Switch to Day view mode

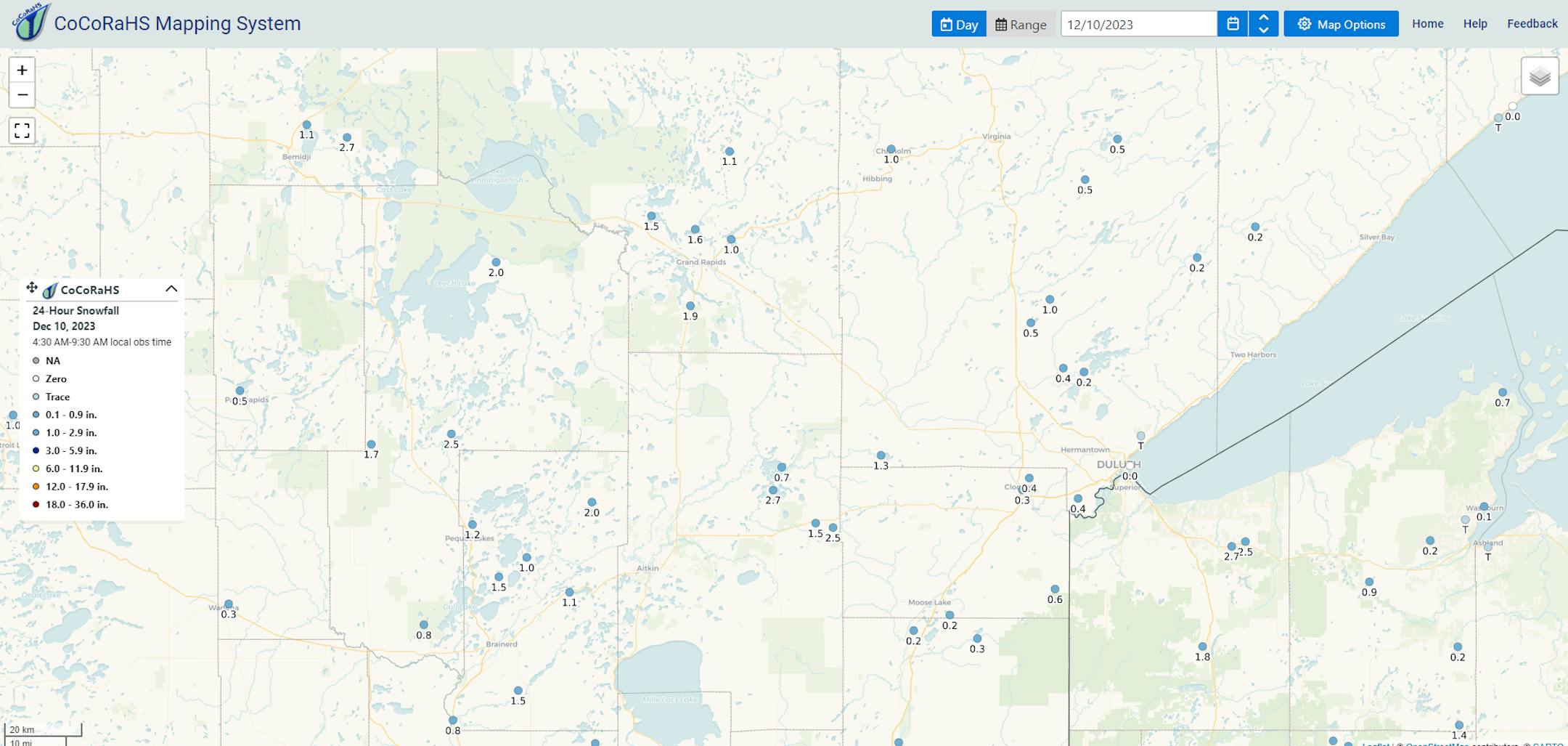[x=959, y=24]
